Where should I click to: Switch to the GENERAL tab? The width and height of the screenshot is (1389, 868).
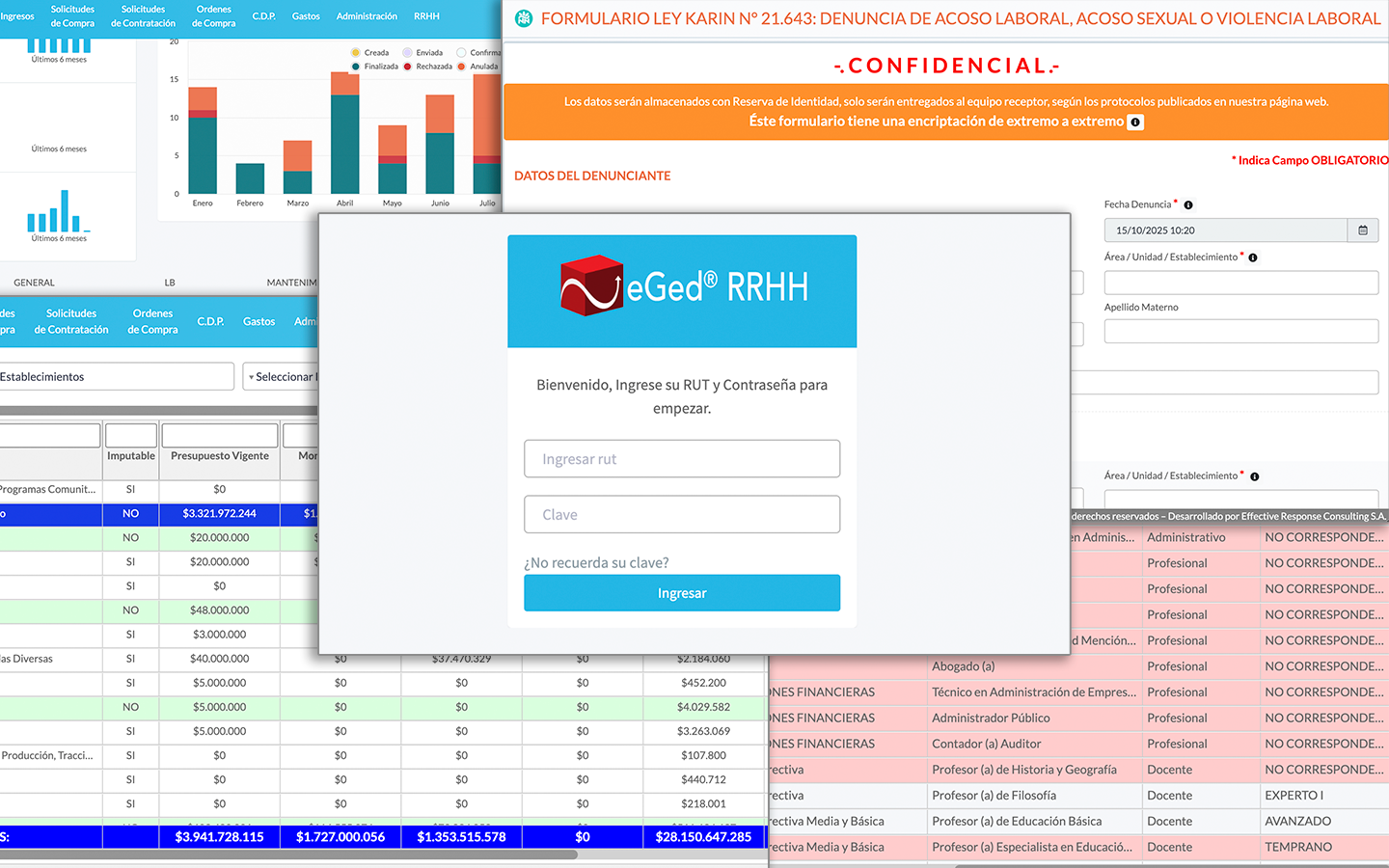[x=34, y=282]
